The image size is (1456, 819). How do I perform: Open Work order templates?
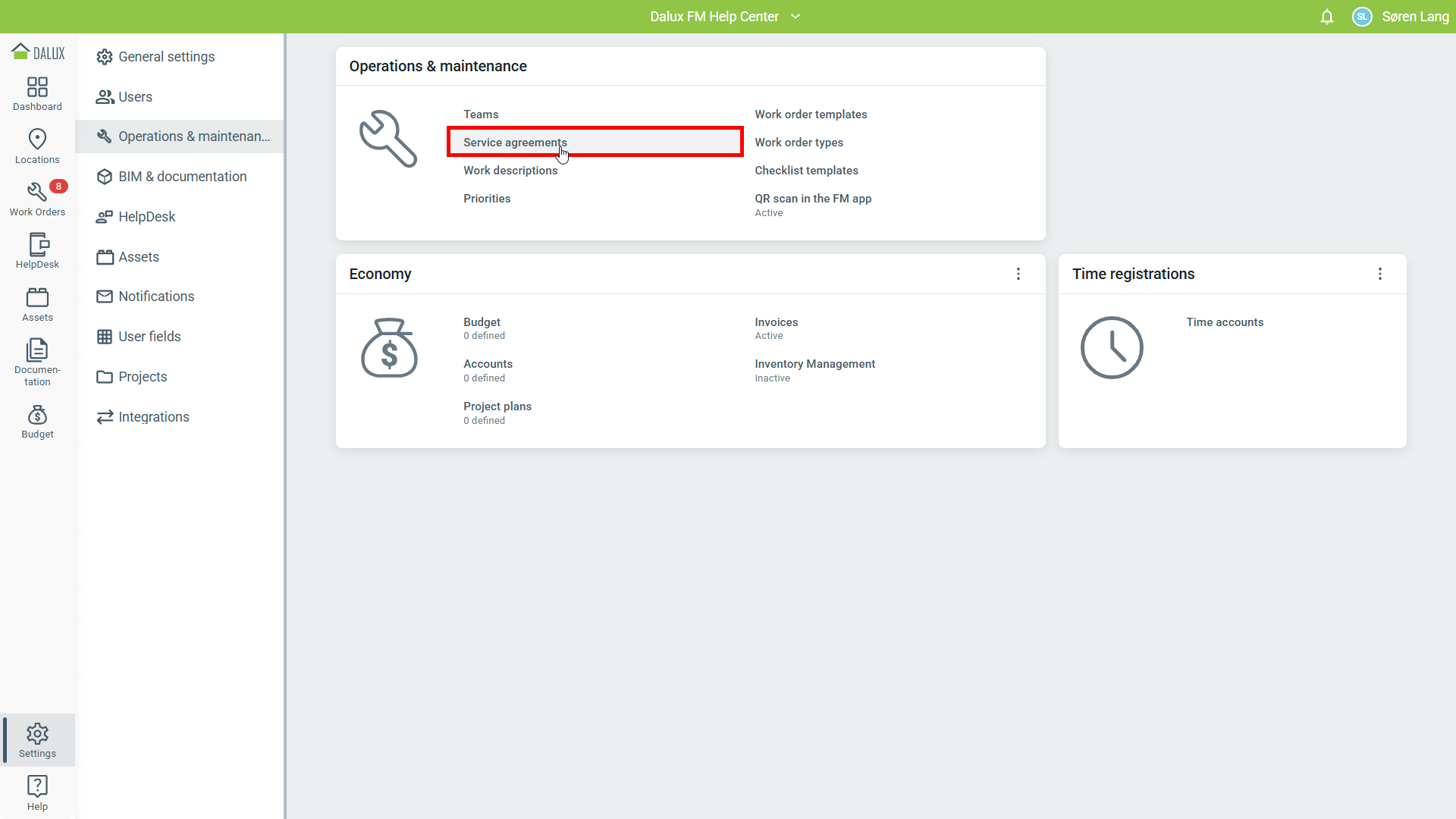811,115
